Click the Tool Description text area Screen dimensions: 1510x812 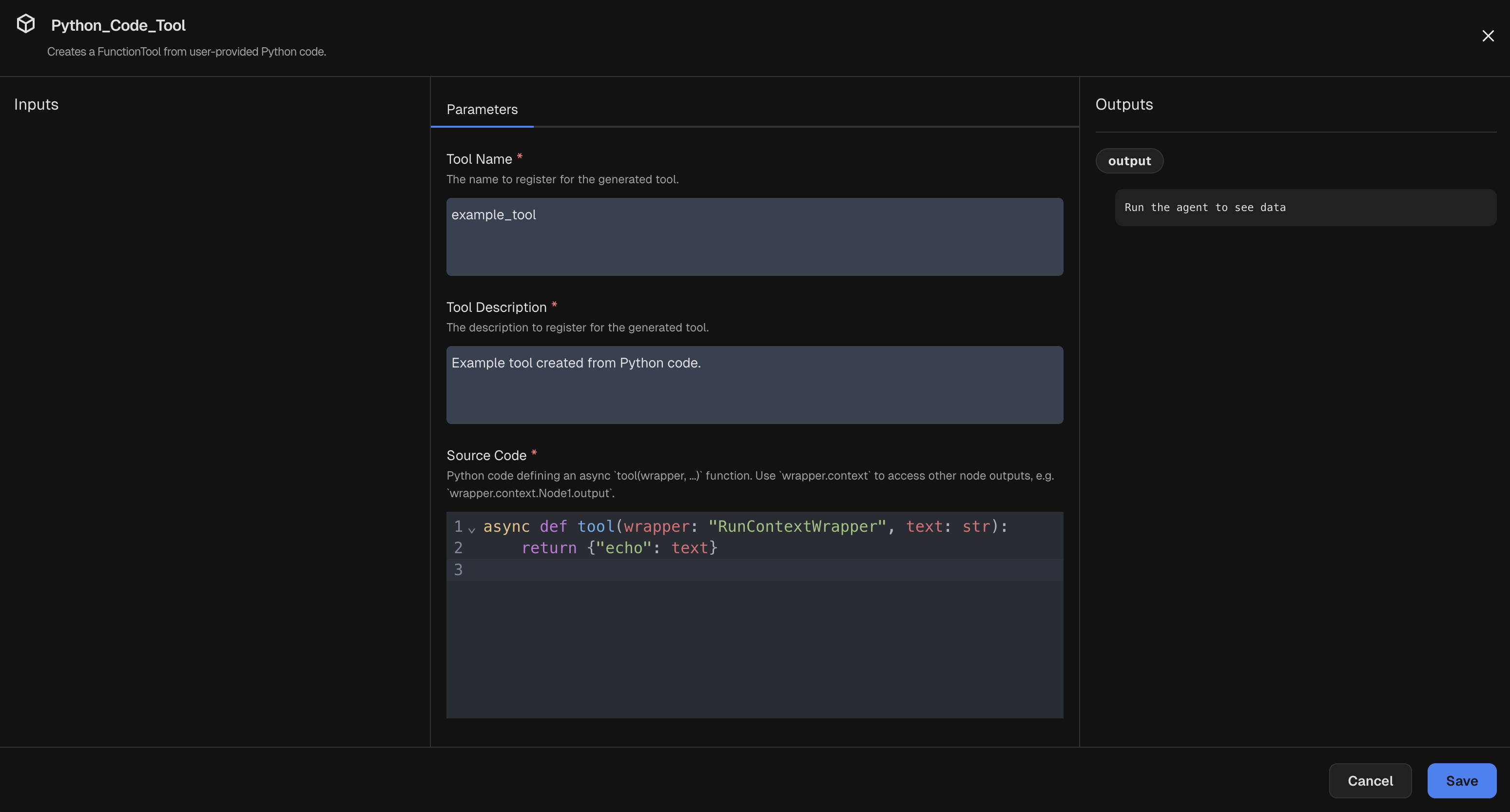click(754, 385)
